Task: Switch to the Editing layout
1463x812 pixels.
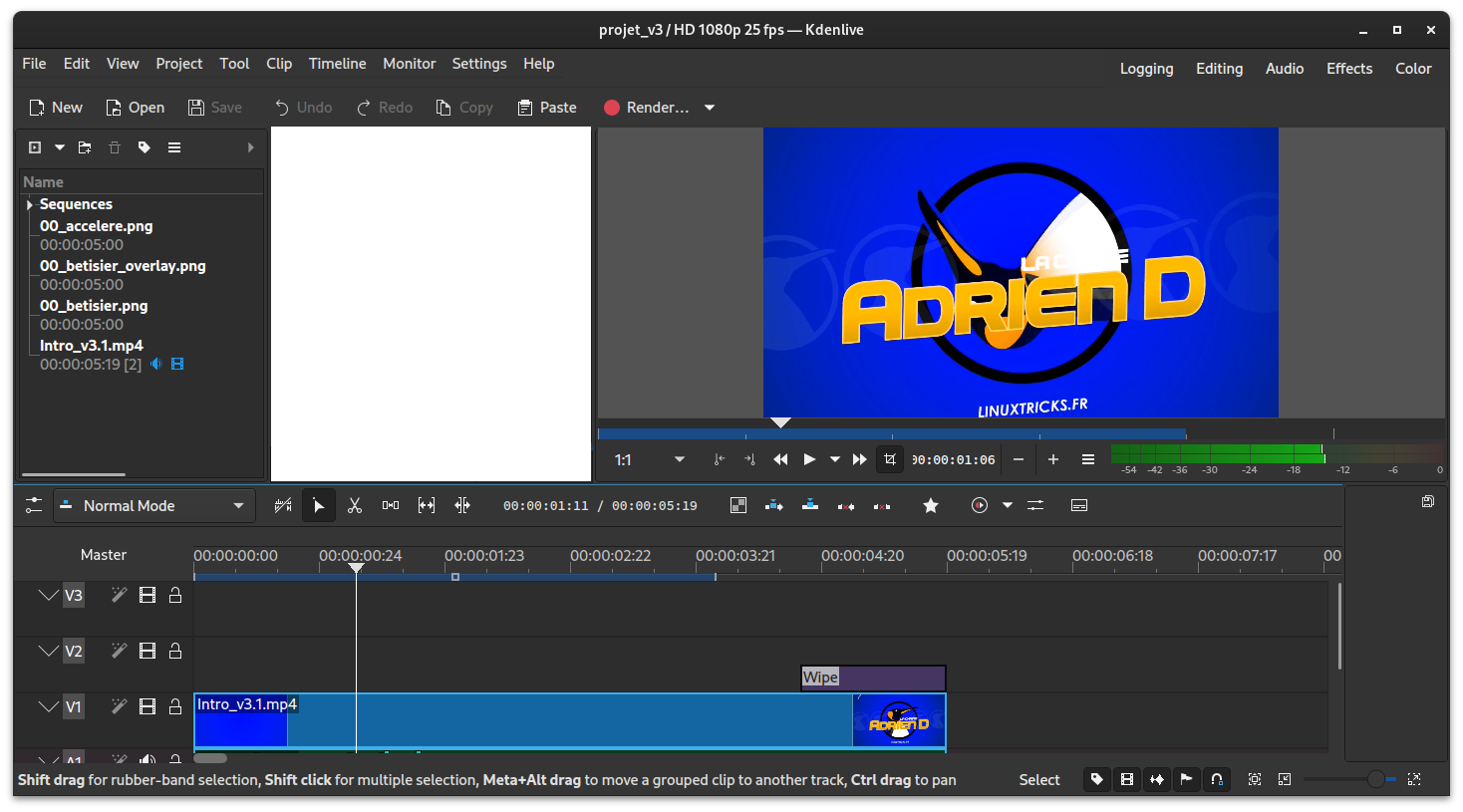Action: [1220, 69]
